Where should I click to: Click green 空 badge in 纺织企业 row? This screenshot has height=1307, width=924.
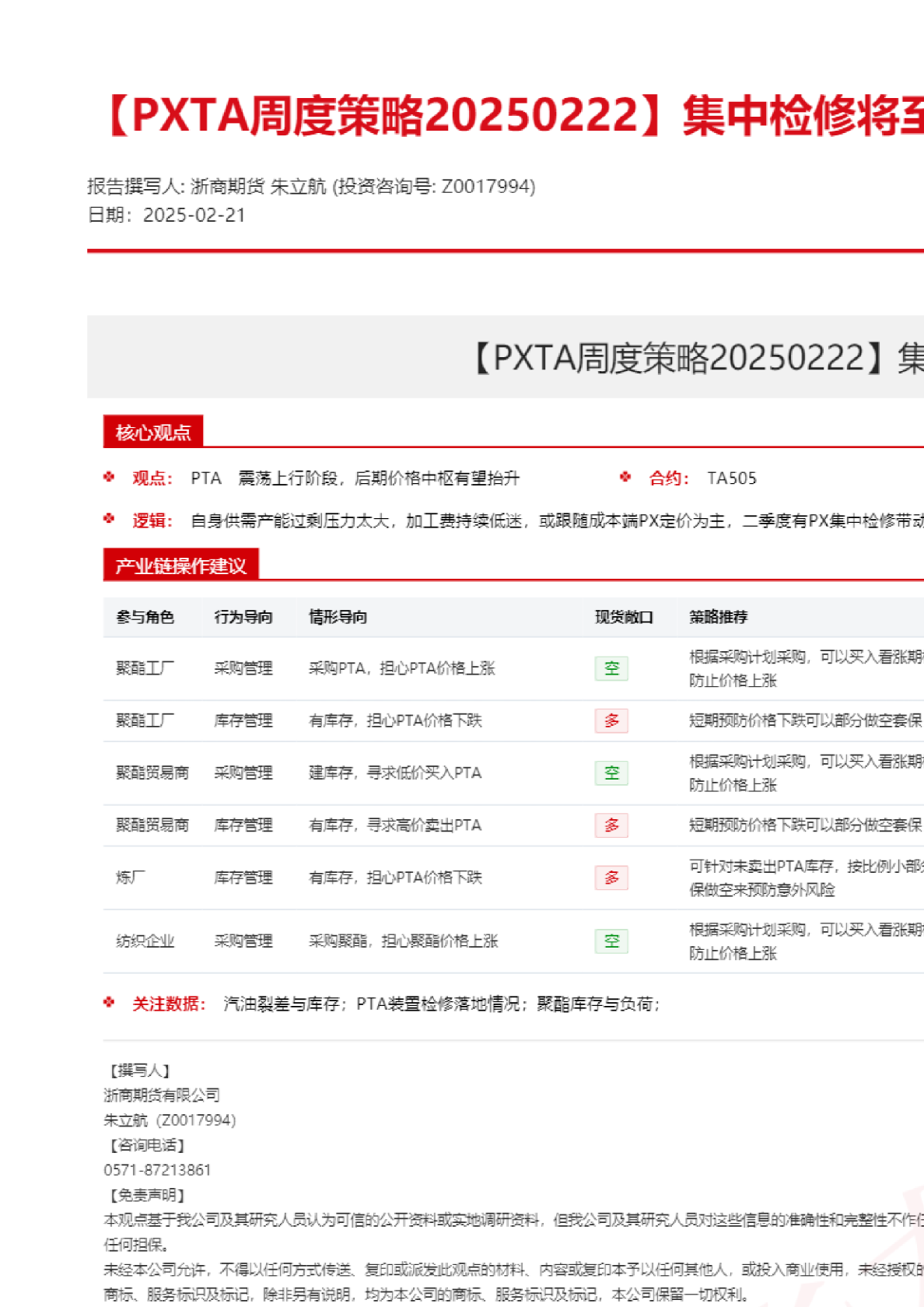pyautogui.click(x=611, y=941)
